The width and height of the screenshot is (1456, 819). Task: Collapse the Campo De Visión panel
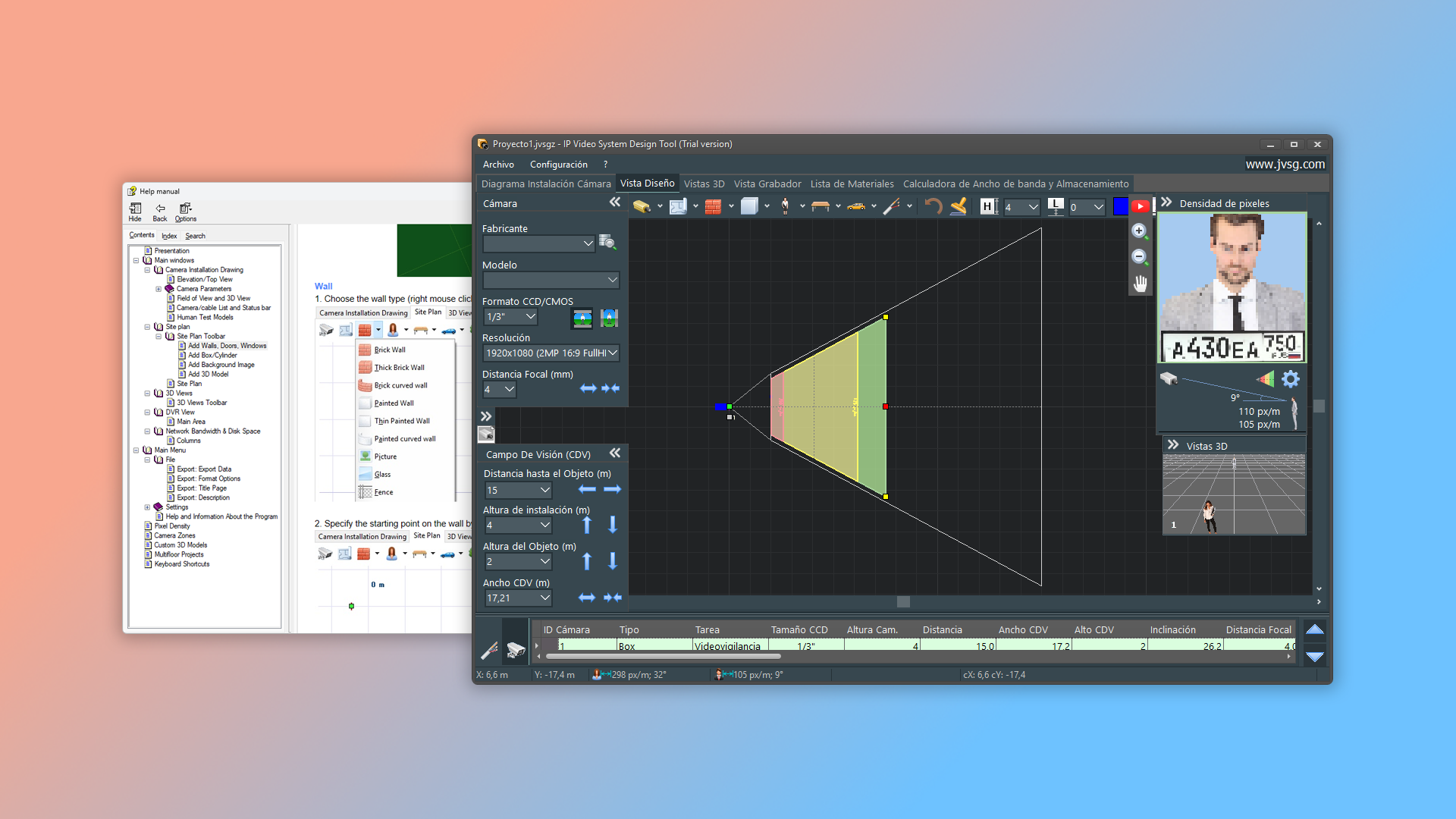pos(615,453)
